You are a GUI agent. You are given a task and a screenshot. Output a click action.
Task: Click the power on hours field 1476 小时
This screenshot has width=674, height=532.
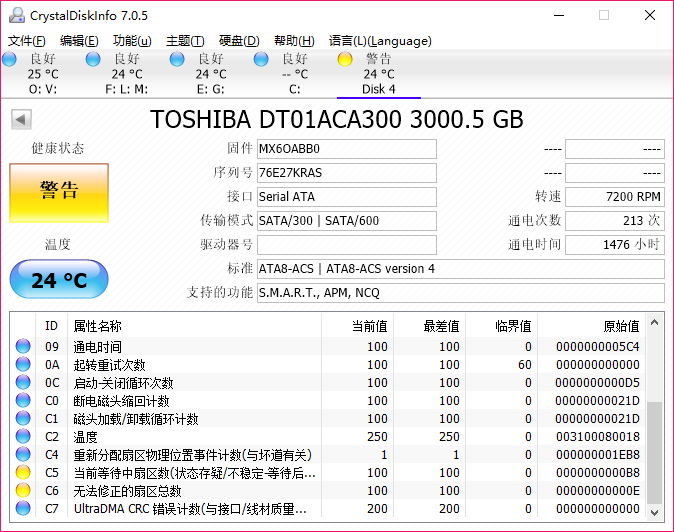(615, 245)
